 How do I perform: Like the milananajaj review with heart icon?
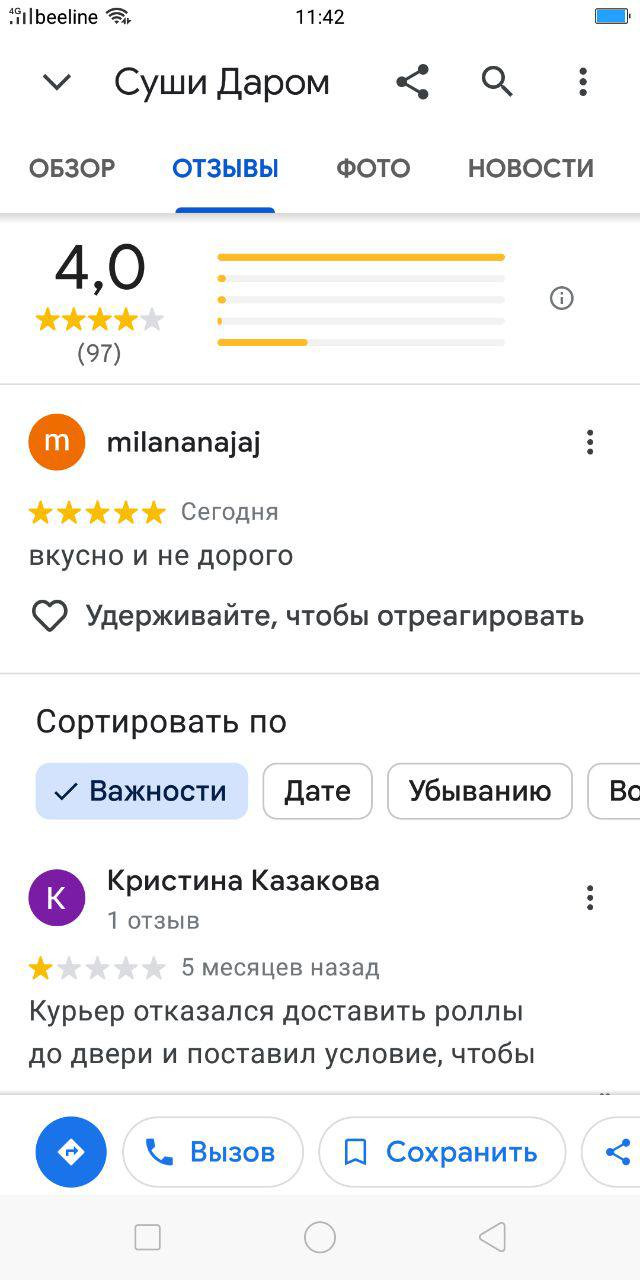[49, 616]
